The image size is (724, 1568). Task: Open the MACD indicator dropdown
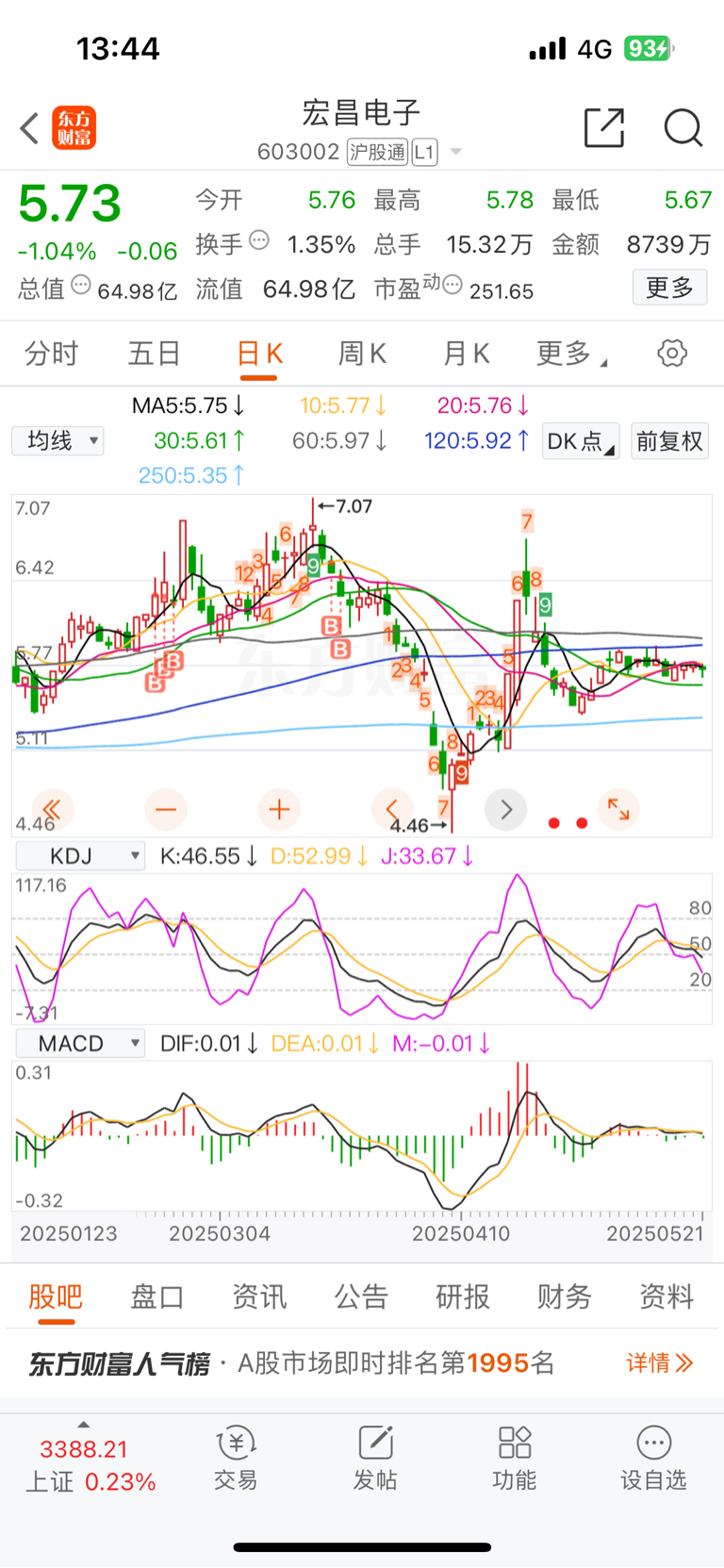[x=80, y=1044]
